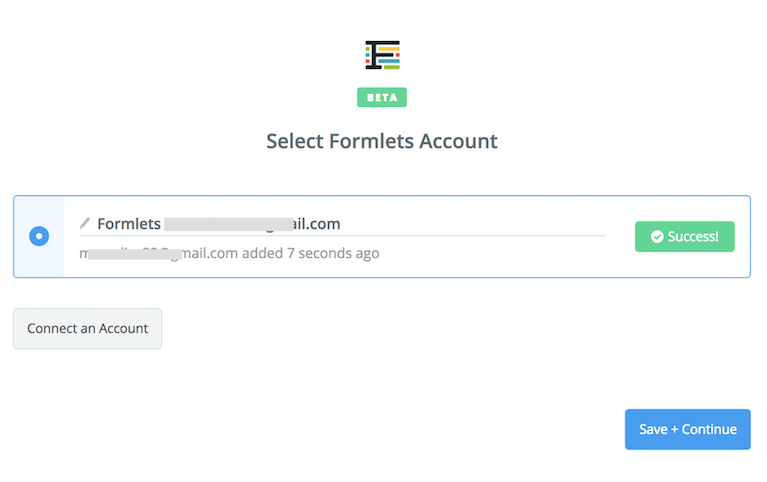Click the Success! test button
This screenshot has height=482, width=767.
(x=684, y=237)
